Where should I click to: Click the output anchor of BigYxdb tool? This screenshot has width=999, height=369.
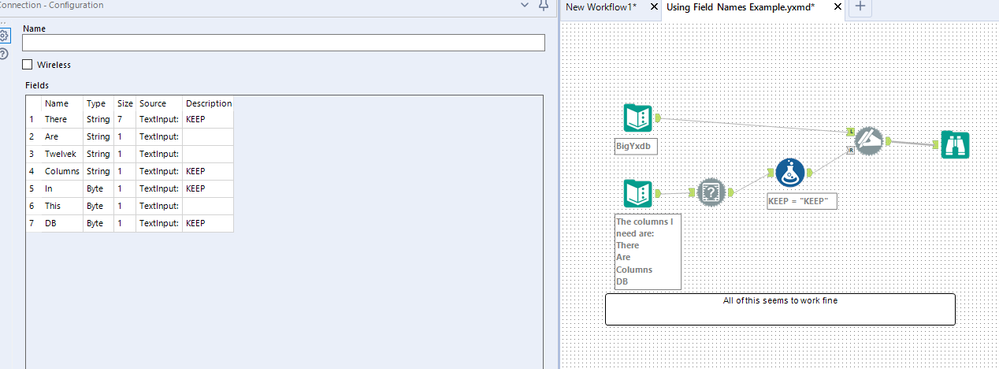click(x=658, y=118)
